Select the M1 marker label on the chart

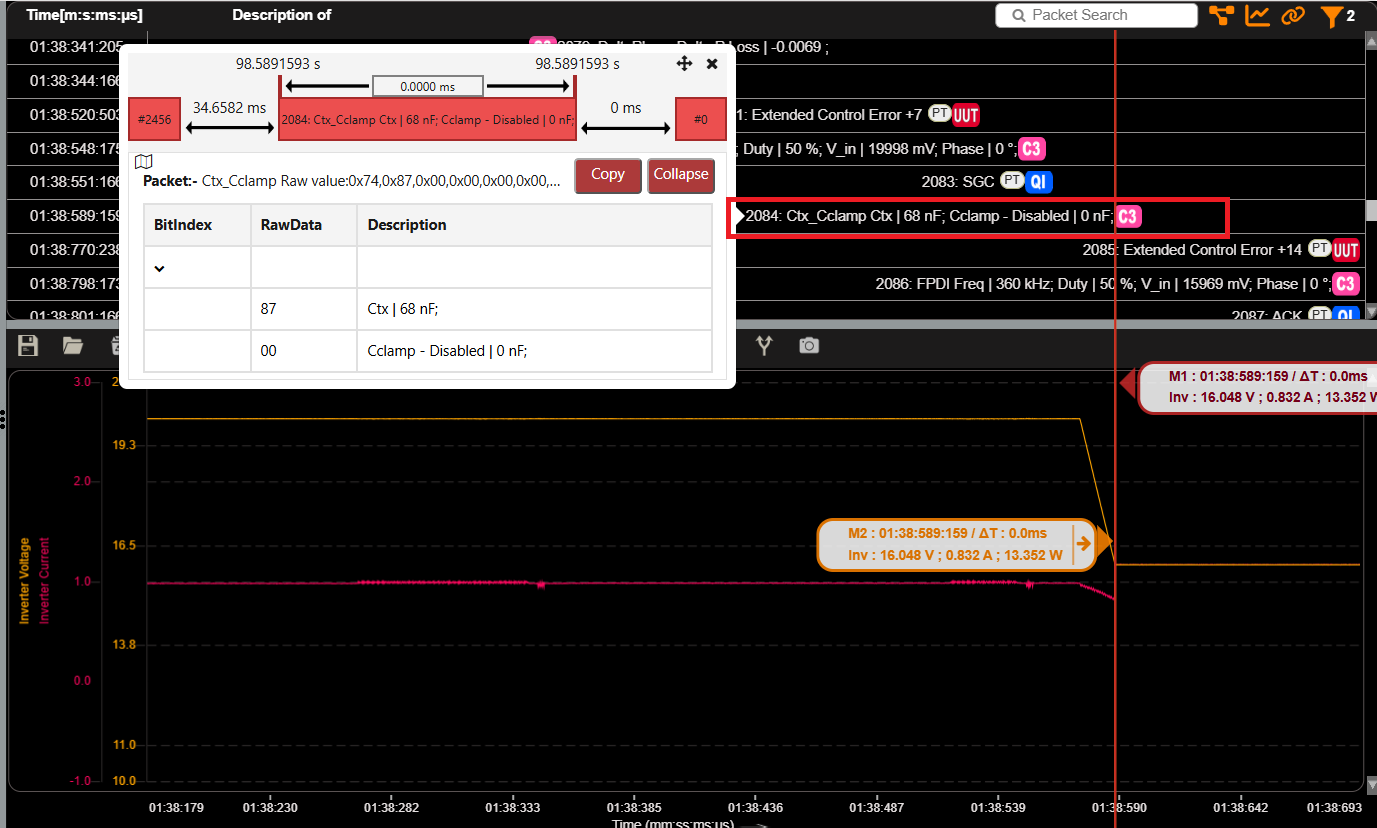pyautogui.click(x=1258, y=387)
